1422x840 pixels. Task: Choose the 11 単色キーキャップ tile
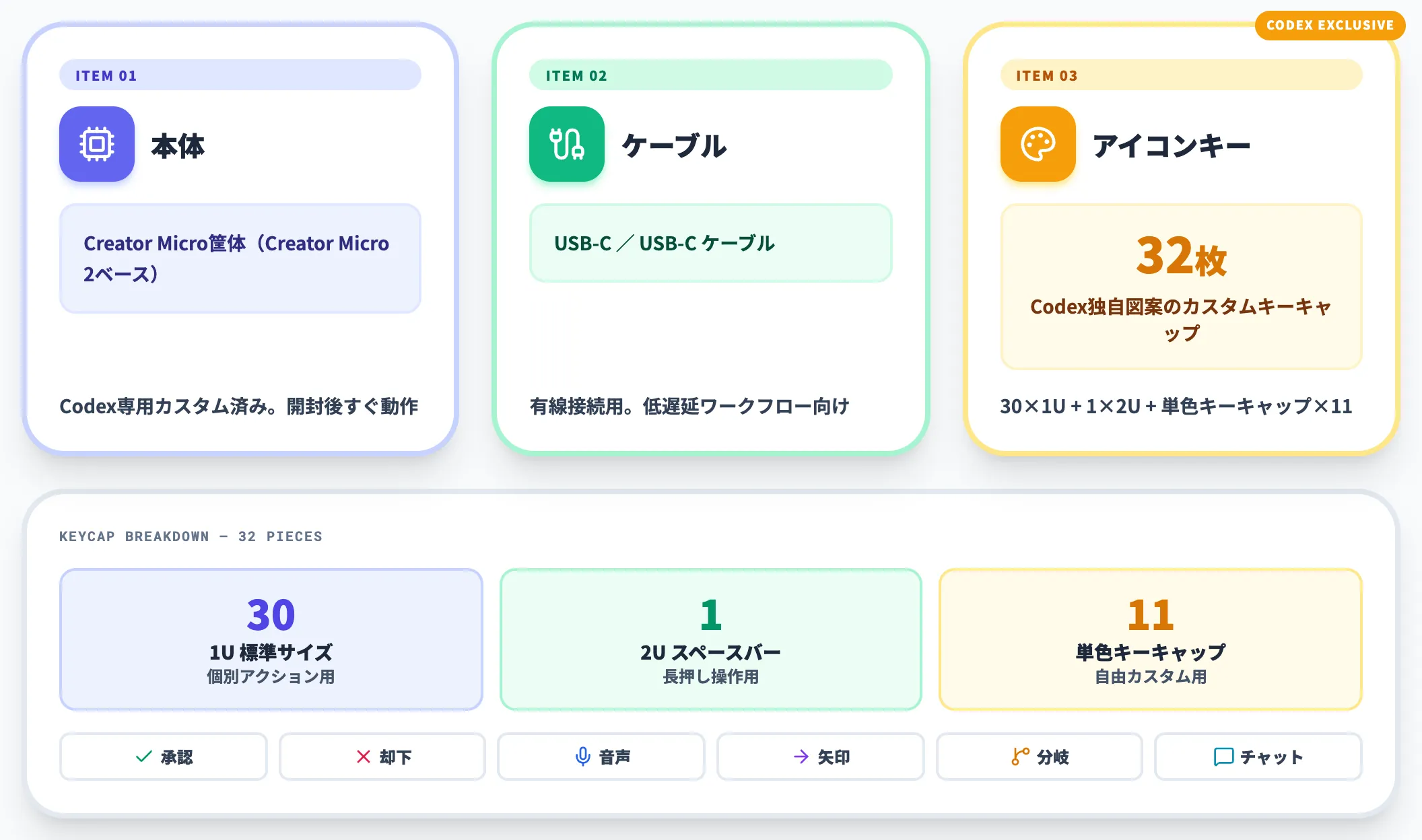(x=1151, y=639)
